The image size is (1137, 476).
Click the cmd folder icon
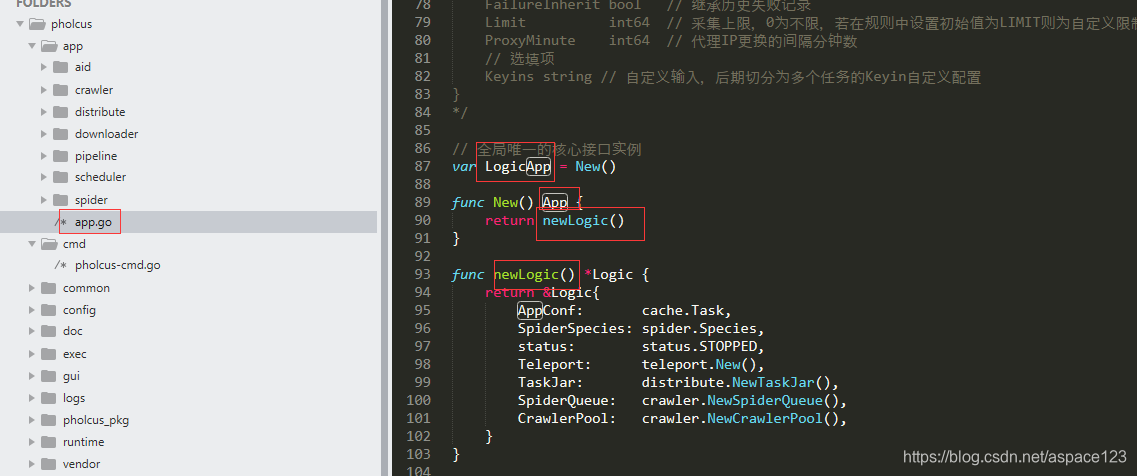pos(49,244)
